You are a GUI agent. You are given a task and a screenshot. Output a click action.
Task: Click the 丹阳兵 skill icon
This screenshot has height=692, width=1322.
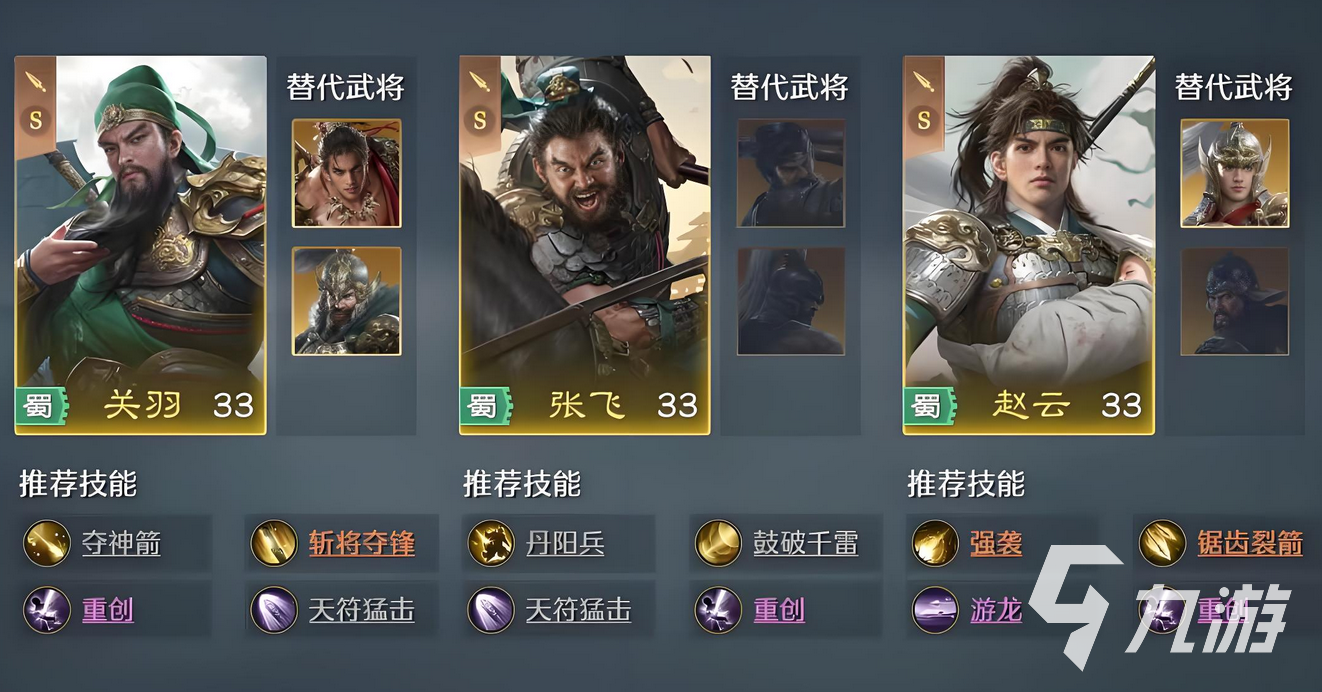[491, 543]
